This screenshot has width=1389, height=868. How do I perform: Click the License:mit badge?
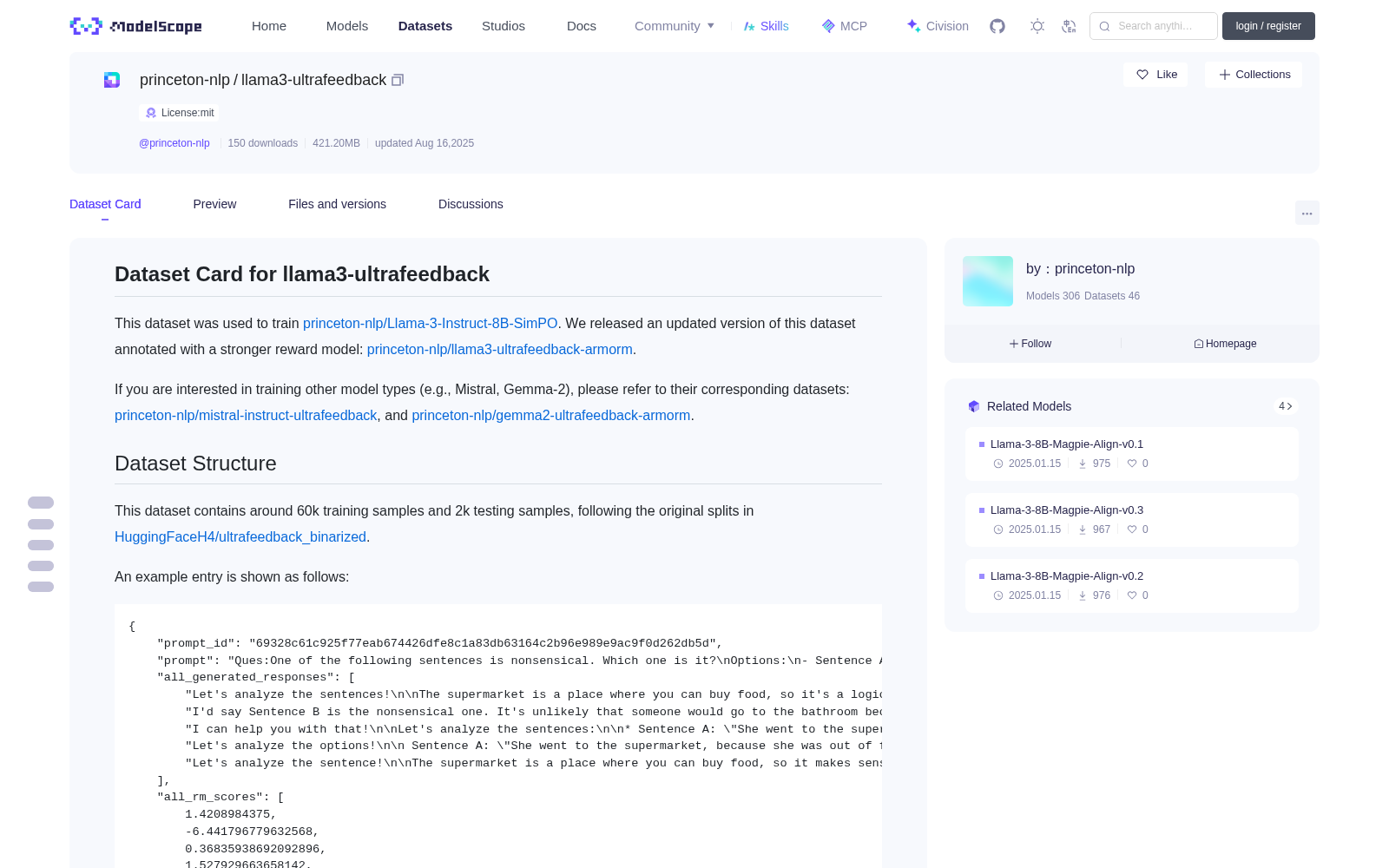(180, 113)
